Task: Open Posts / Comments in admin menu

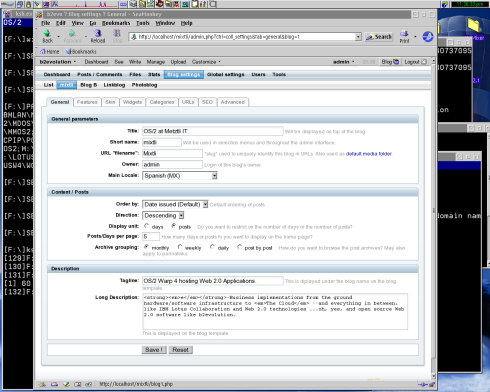Action: coord(100,74)
